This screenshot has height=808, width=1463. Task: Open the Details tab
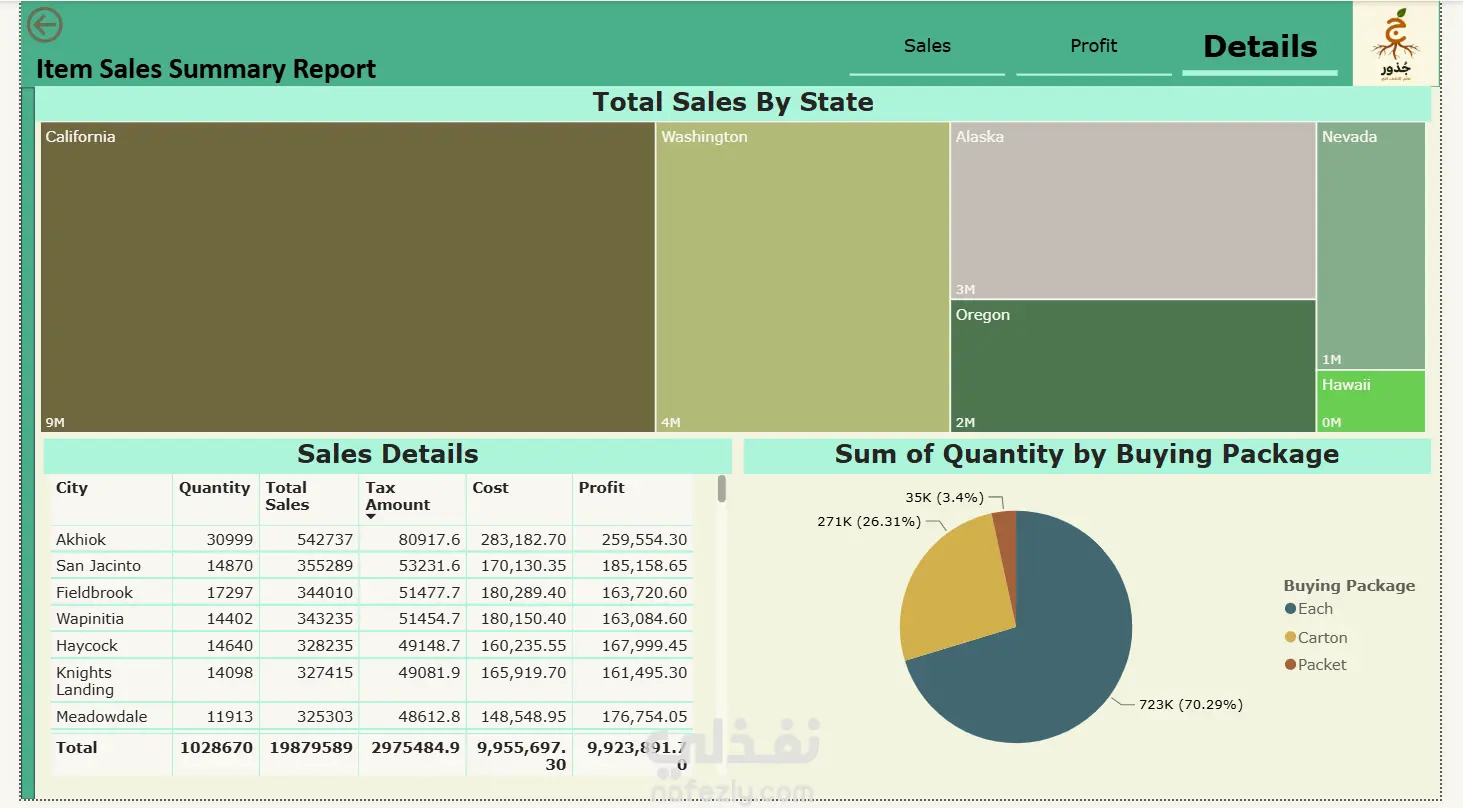[1260, 46]
